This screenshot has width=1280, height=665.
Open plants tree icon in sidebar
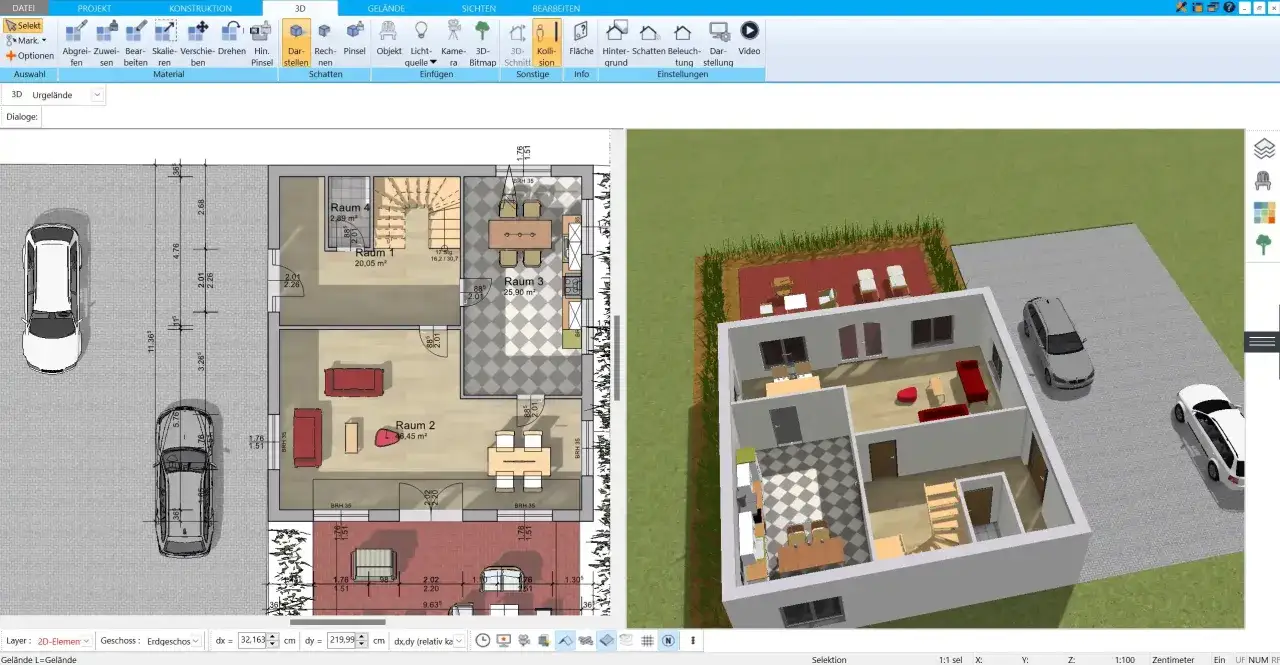pos(1264,244)
